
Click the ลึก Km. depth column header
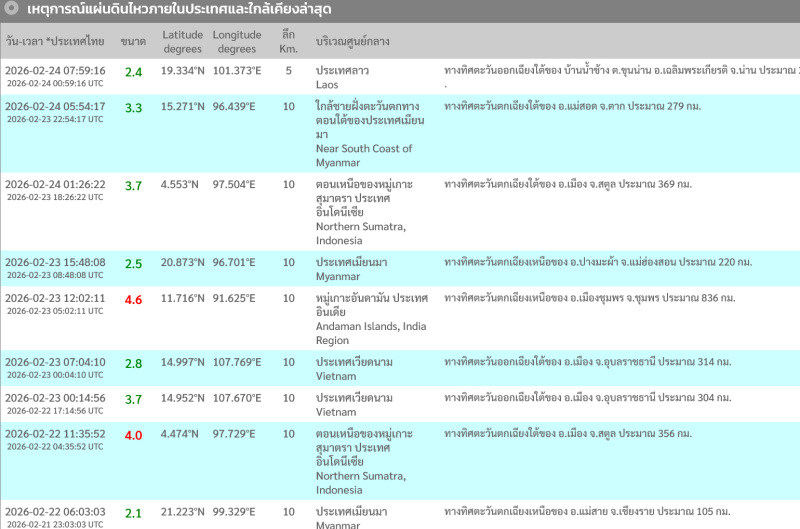(288, 42)
